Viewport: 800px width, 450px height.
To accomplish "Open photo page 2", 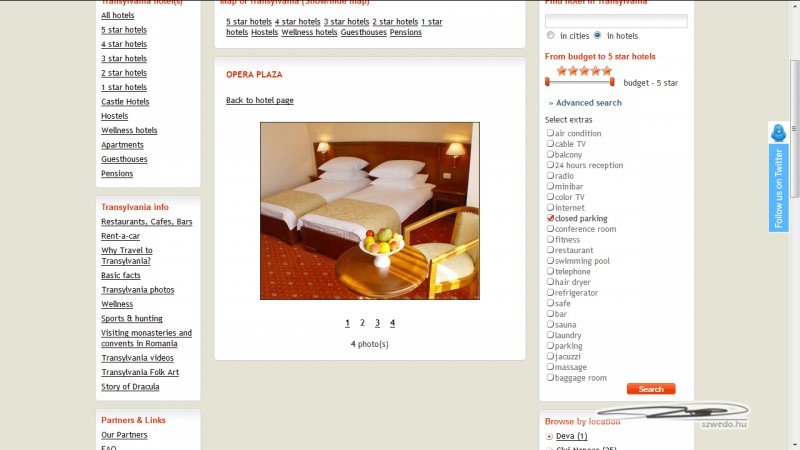I will pyautogui.click(x=362, y=322).
